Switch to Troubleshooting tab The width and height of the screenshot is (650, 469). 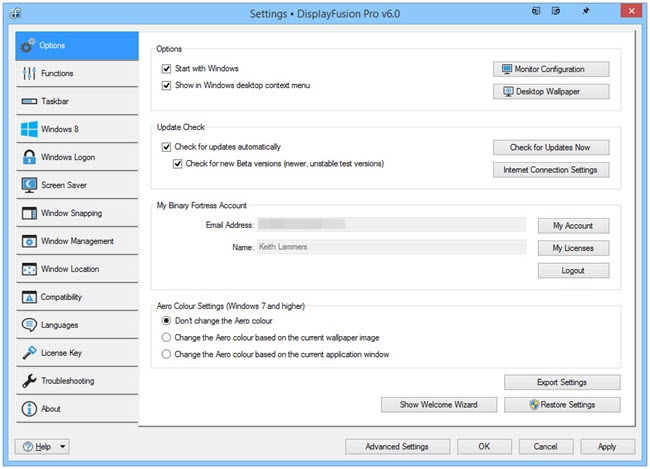point(77,381)
